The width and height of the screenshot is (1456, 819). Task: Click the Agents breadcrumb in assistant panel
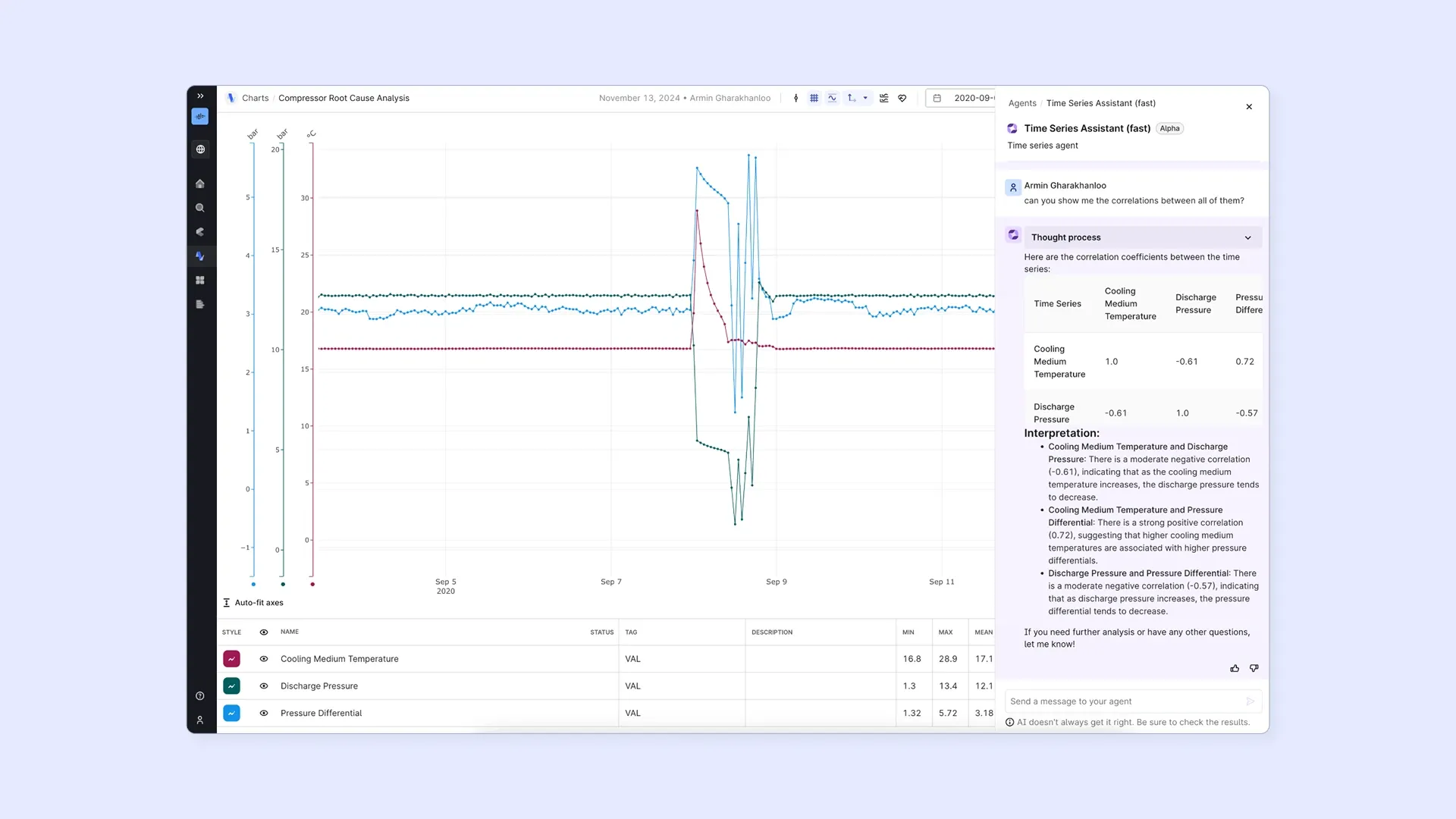1022,103
